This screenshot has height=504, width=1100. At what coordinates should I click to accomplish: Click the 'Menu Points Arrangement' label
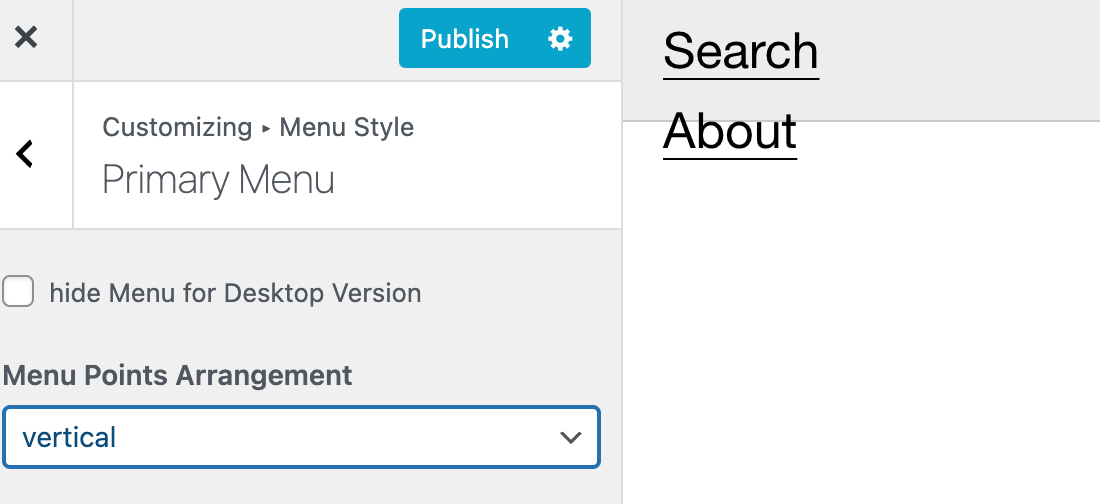178,375
